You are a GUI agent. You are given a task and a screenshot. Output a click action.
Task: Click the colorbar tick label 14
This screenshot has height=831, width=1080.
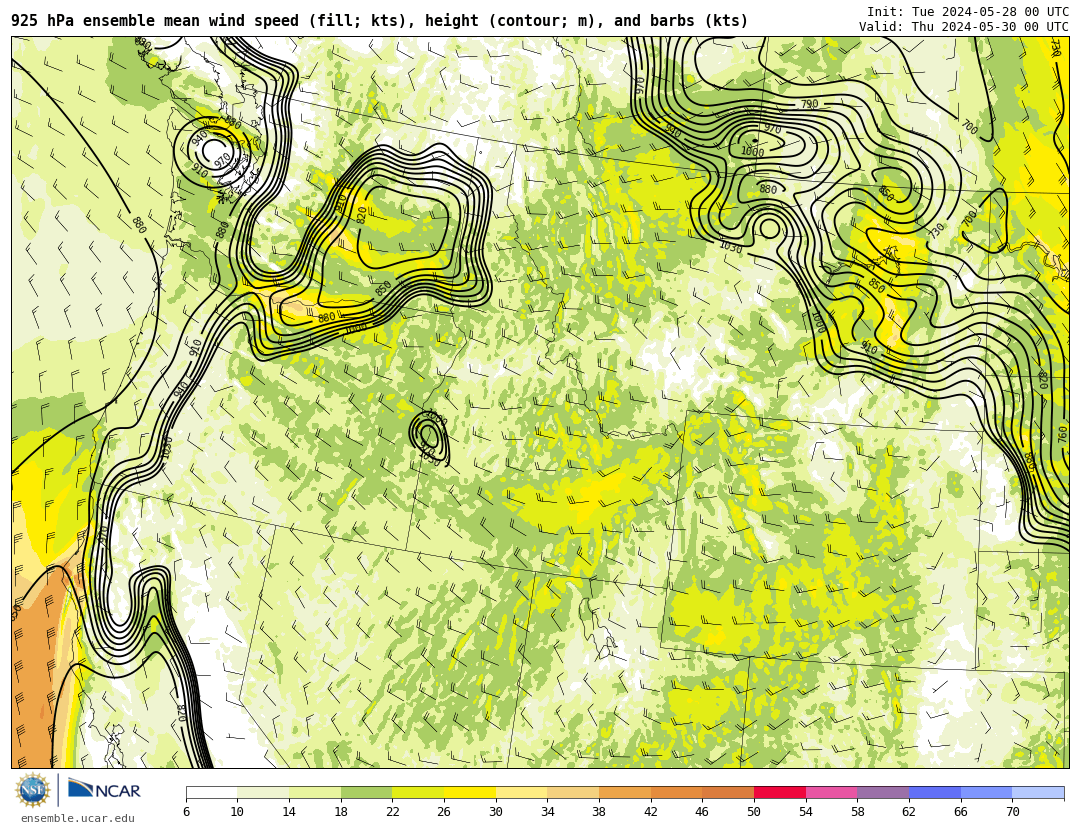289,812
